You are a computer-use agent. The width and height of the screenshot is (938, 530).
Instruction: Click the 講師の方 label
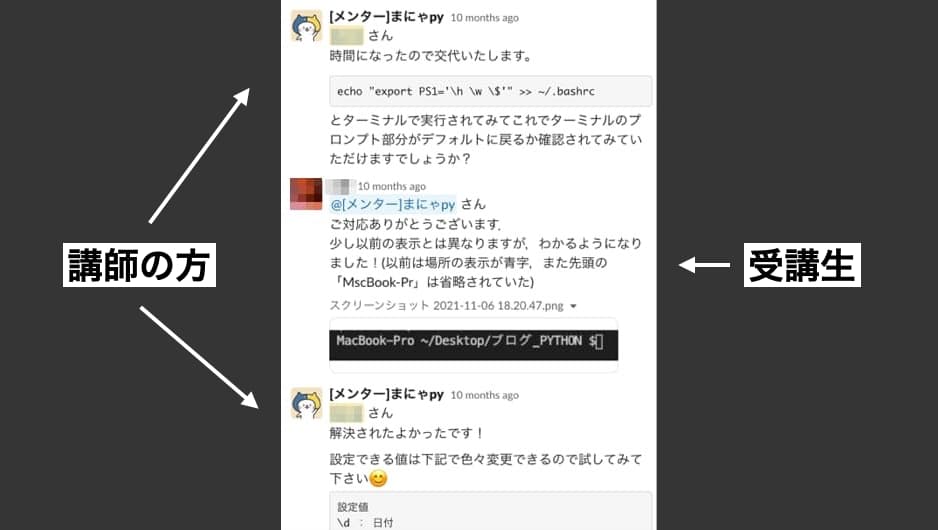point(139,265)
